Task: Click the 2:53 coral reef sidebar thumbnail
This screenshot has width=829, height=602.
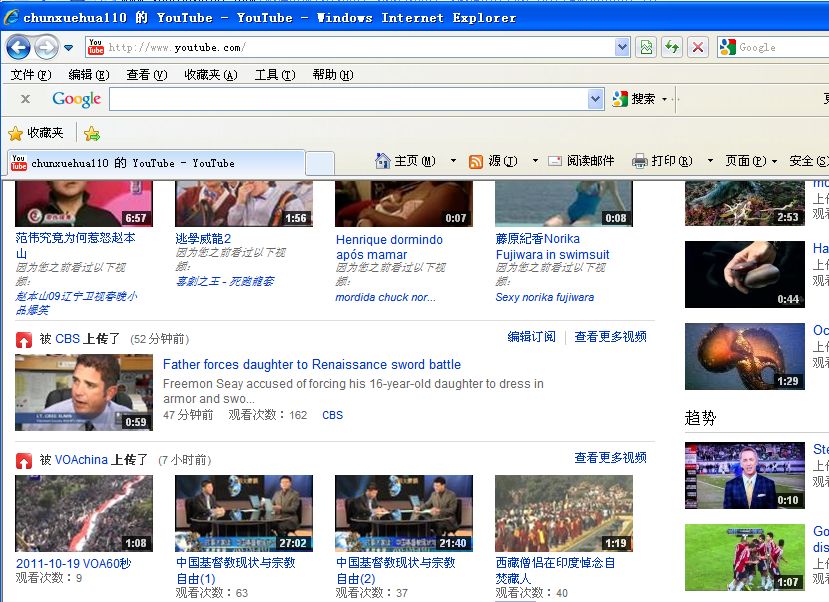Action: pyautogui.click(x=745, y=203)
